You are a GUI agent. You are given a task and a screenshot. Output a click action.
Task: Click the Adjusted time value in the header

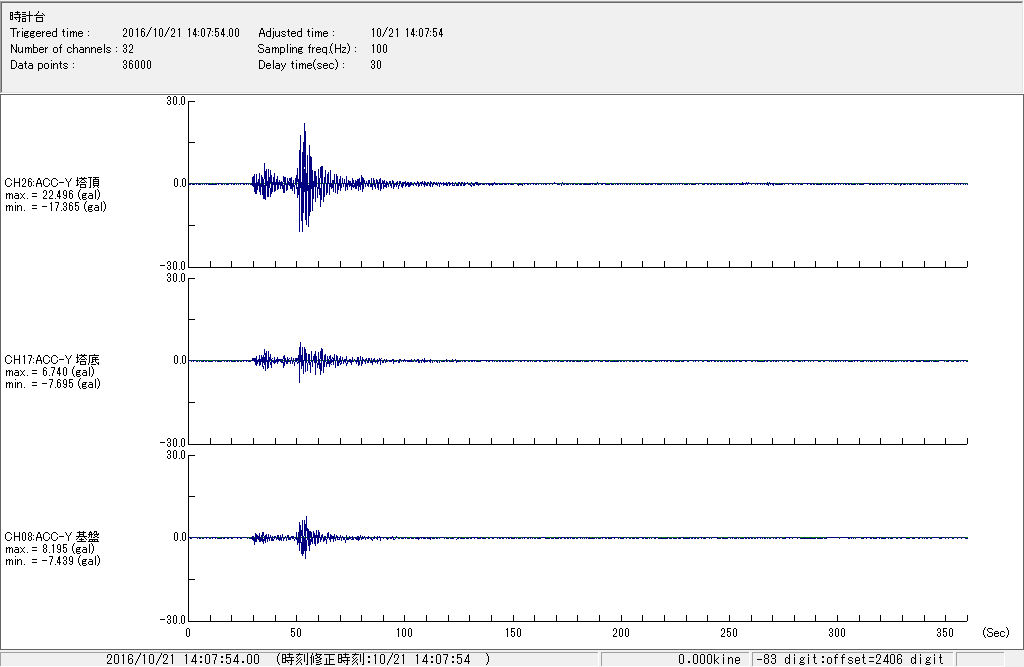click(406, 33)
